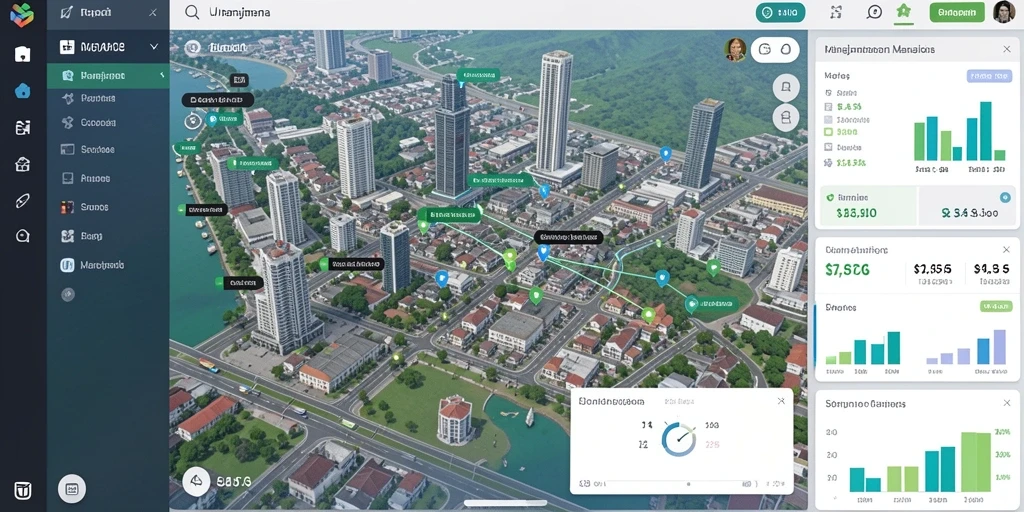The width and height of the screenshot is (1024, 512).
Task: Click the green button beside the profile picture
Action: point(957,12)
